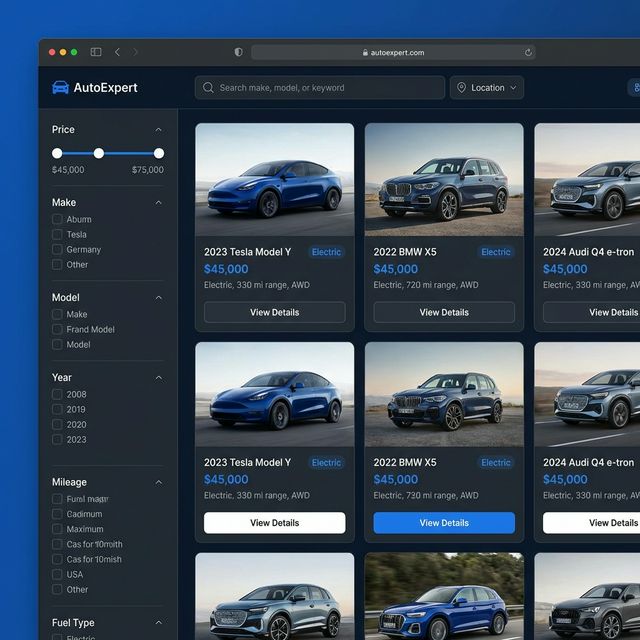Collapse the Mileage filter section
This screenshot has width=640, height=640.
(158, 482)
